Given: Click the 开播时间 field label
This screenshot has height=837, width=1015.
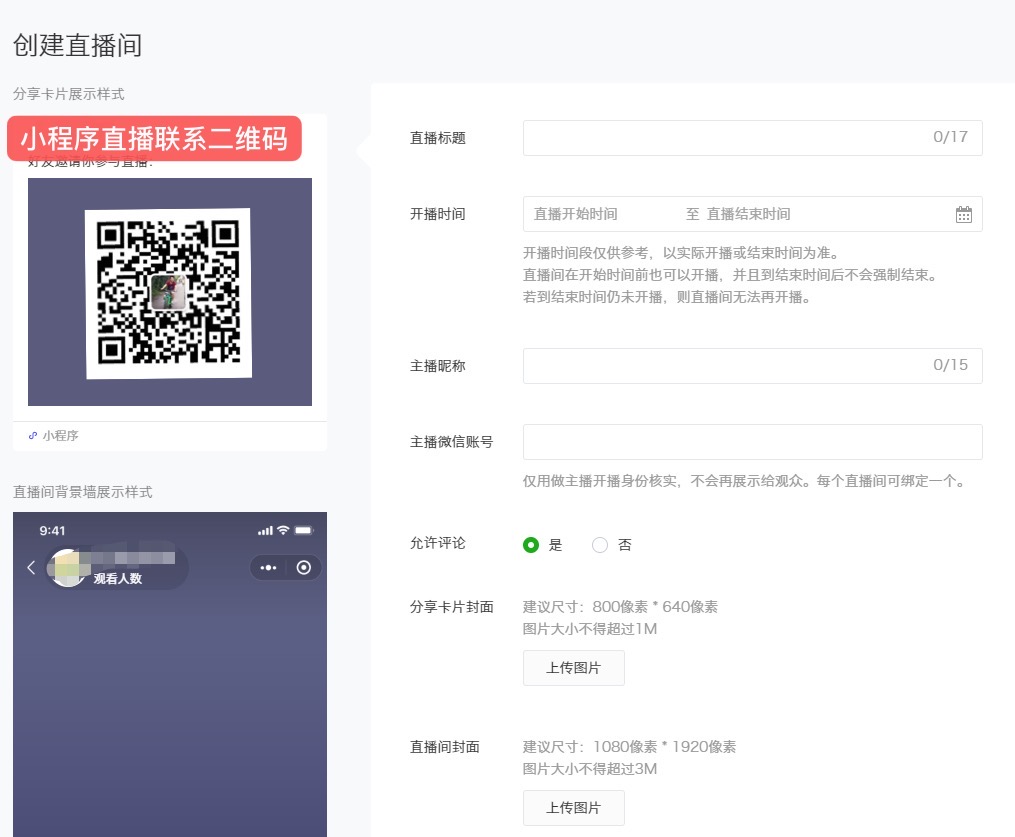Looking at the screenshot, I should (438, 214).
